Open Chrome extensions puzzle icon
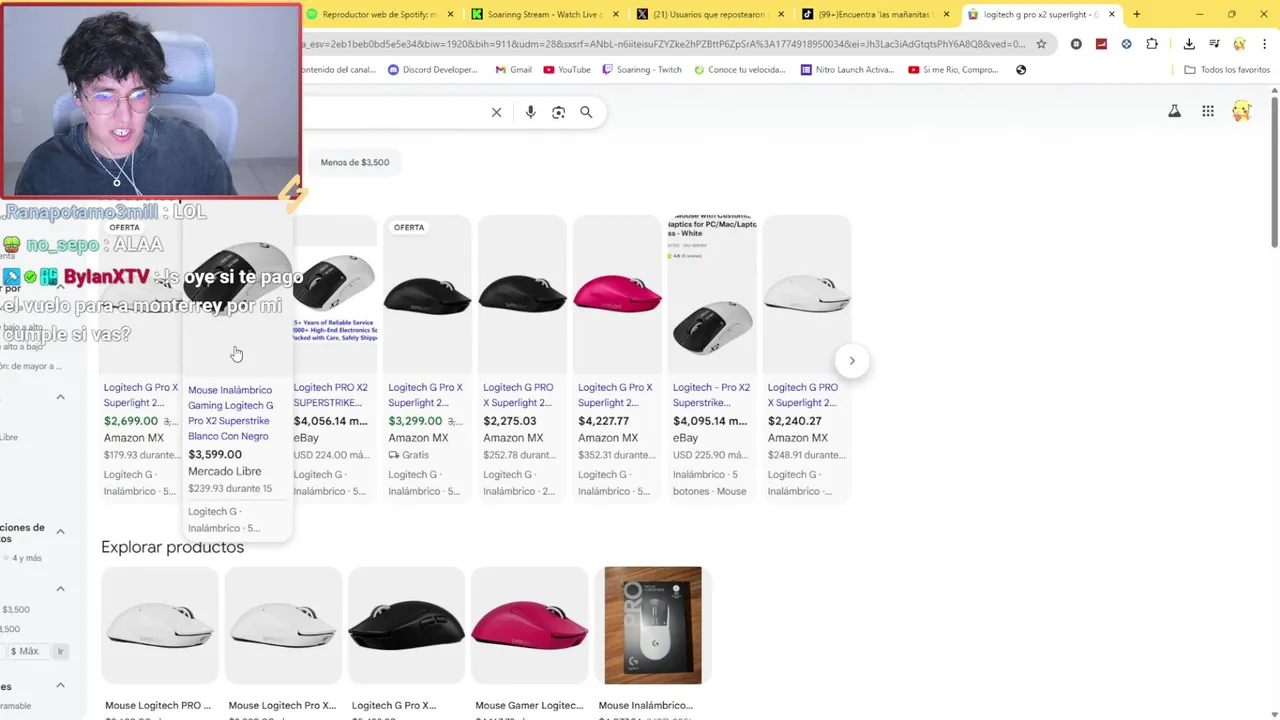The image size is (1280, 720). (x=1152, y=44)
